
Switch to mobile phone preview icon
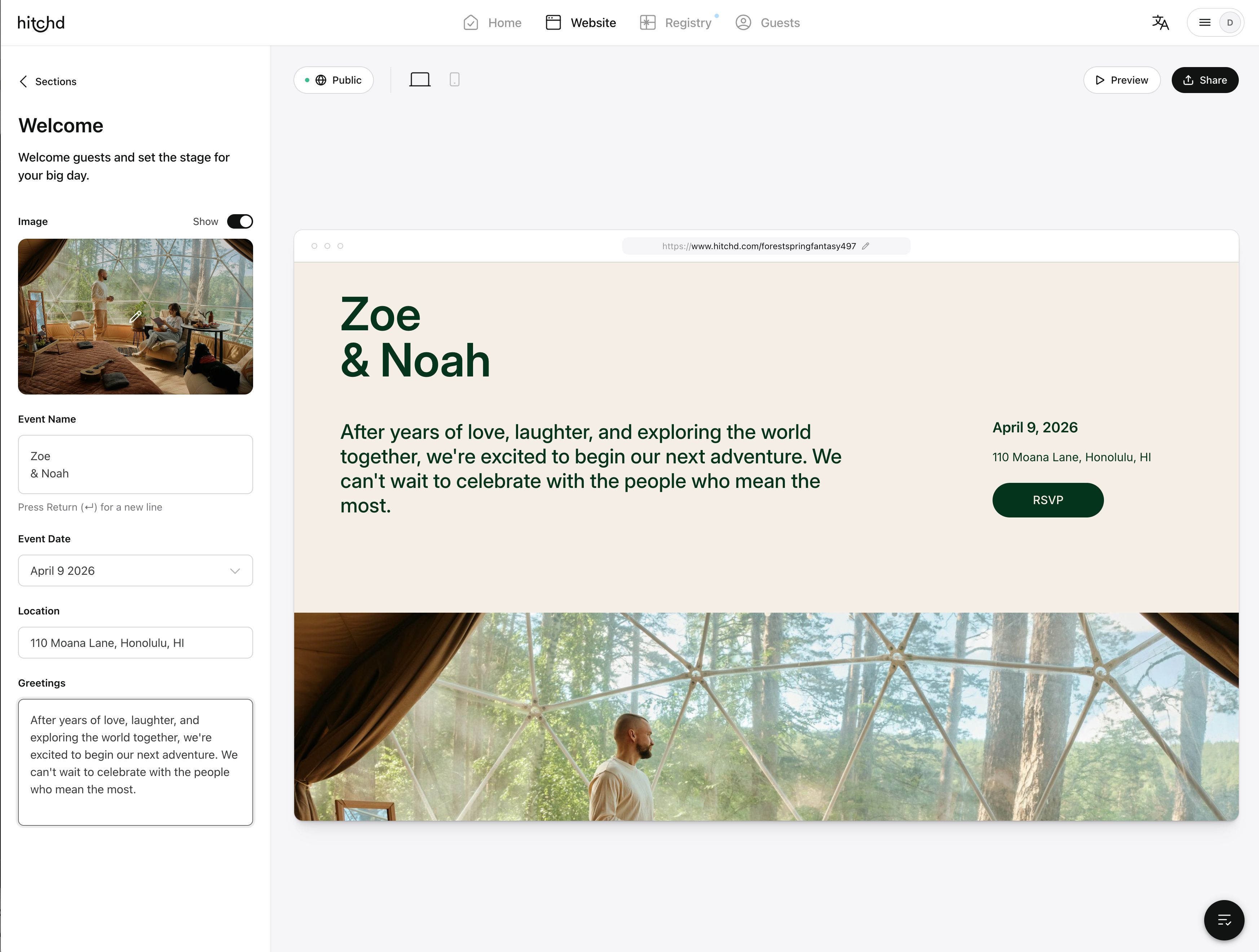454,80
